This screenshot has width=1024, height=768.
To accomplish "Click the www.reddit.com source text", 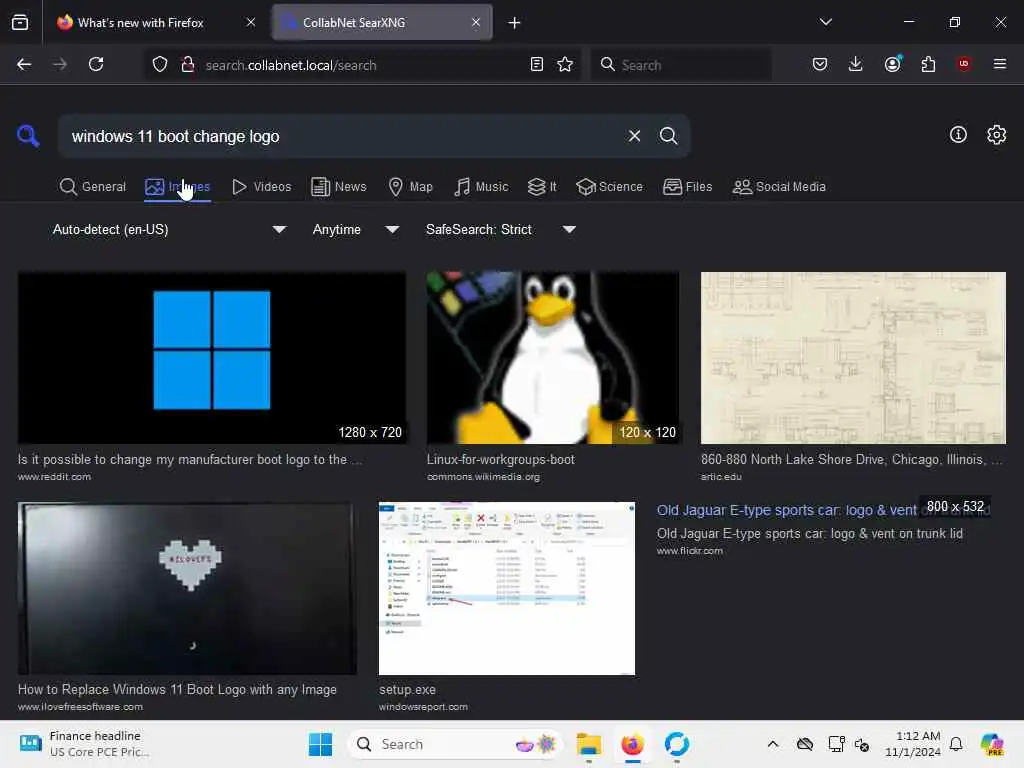I will pos(54,477).
